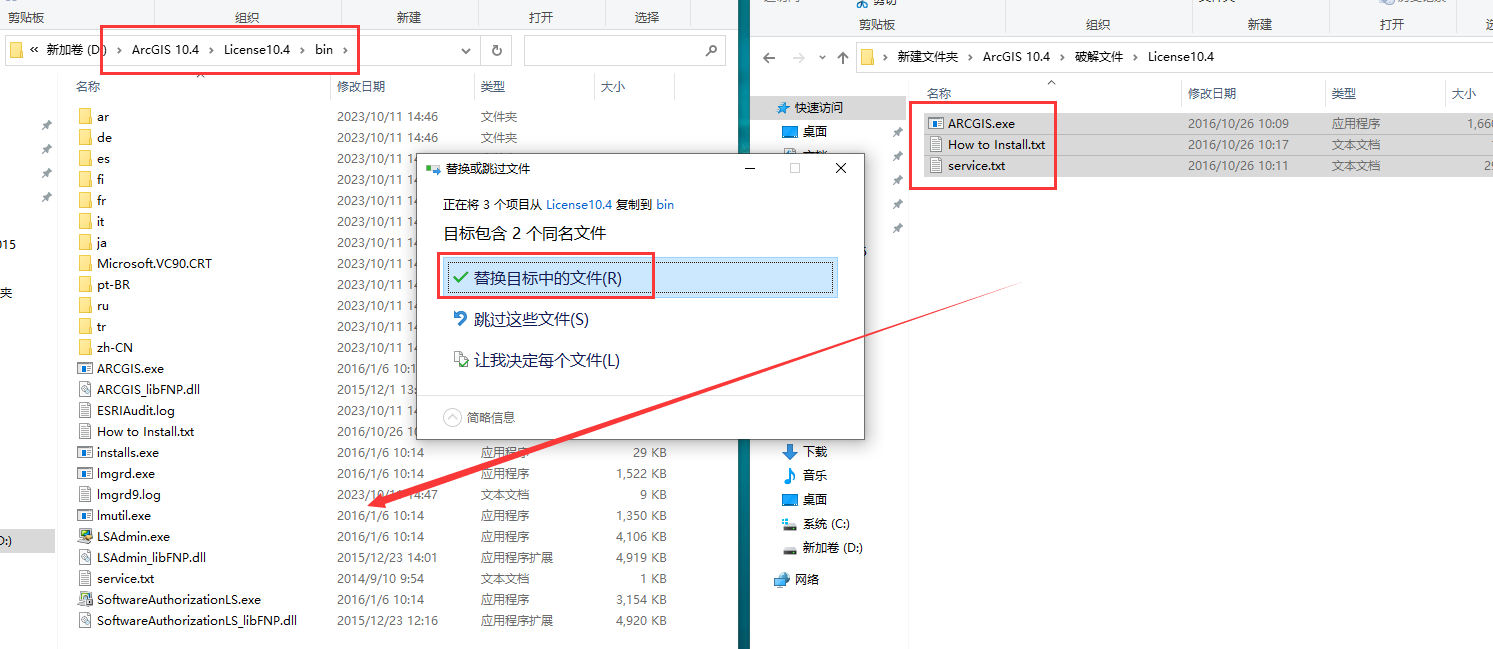Expand breadcrumb arrow after bin
Viewport: 1493px width, 649px height.
pyautogui.click(x=346, y=50)
